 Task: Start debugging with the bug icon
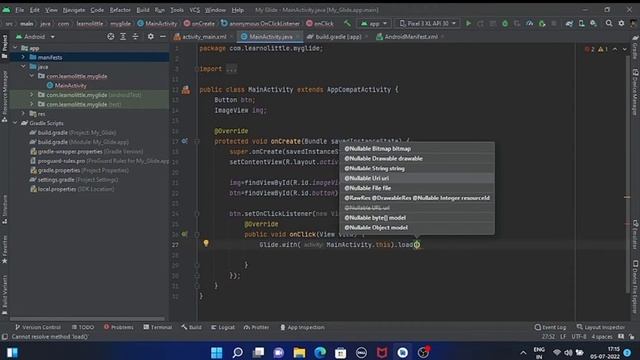click(505, 24)
